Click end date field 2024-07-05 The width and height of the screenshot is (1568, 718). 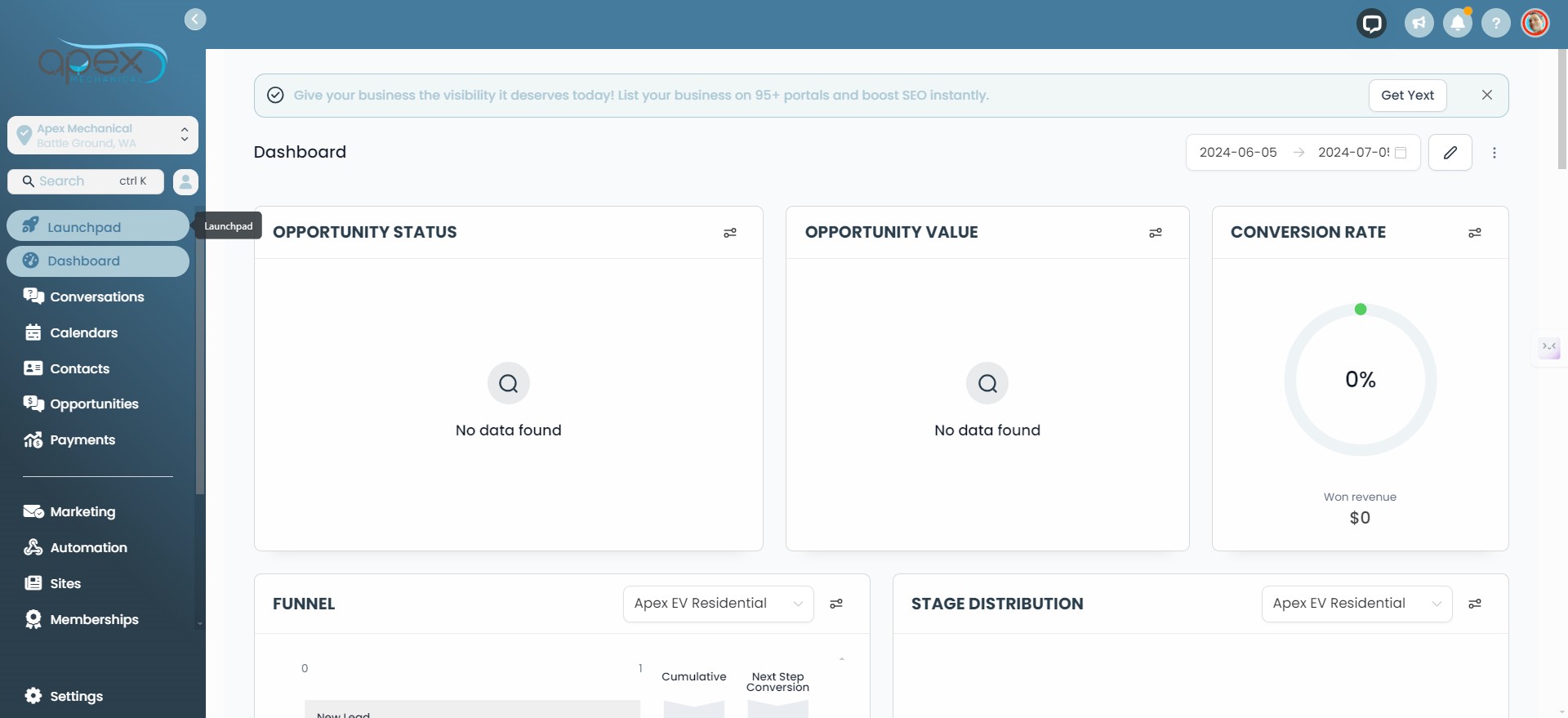1353,153
